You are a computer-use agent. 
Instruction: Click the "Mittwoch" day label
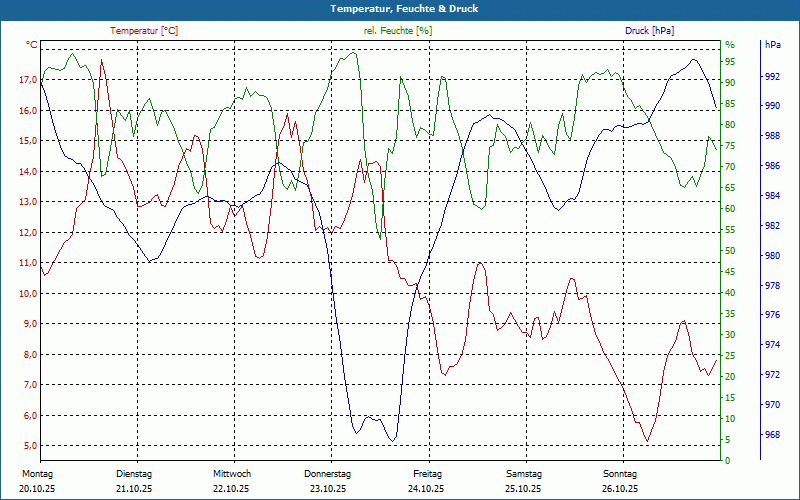pyautogui.click(x=232, y=474)
